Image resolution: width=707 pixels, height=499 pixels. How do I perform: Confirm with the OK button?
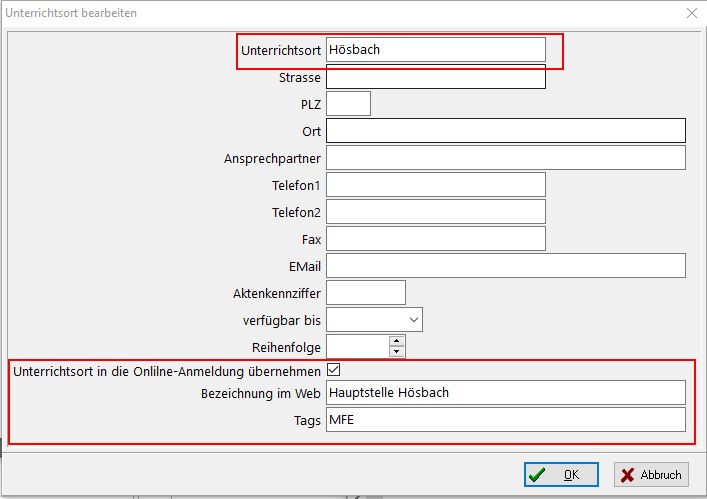point(561,474)
